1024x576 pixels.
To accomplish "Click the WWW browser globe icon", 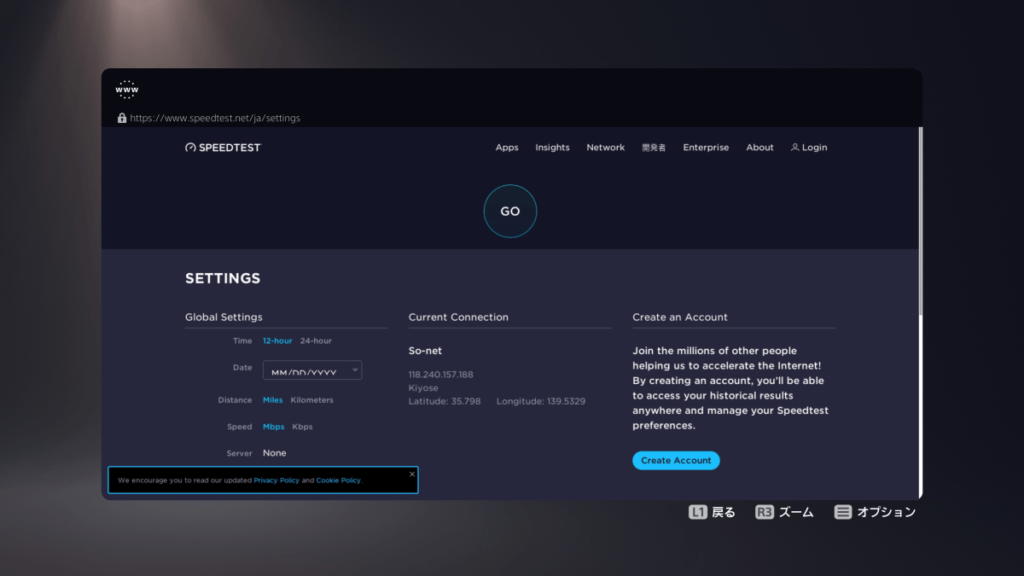I will (x=127, y=90).
